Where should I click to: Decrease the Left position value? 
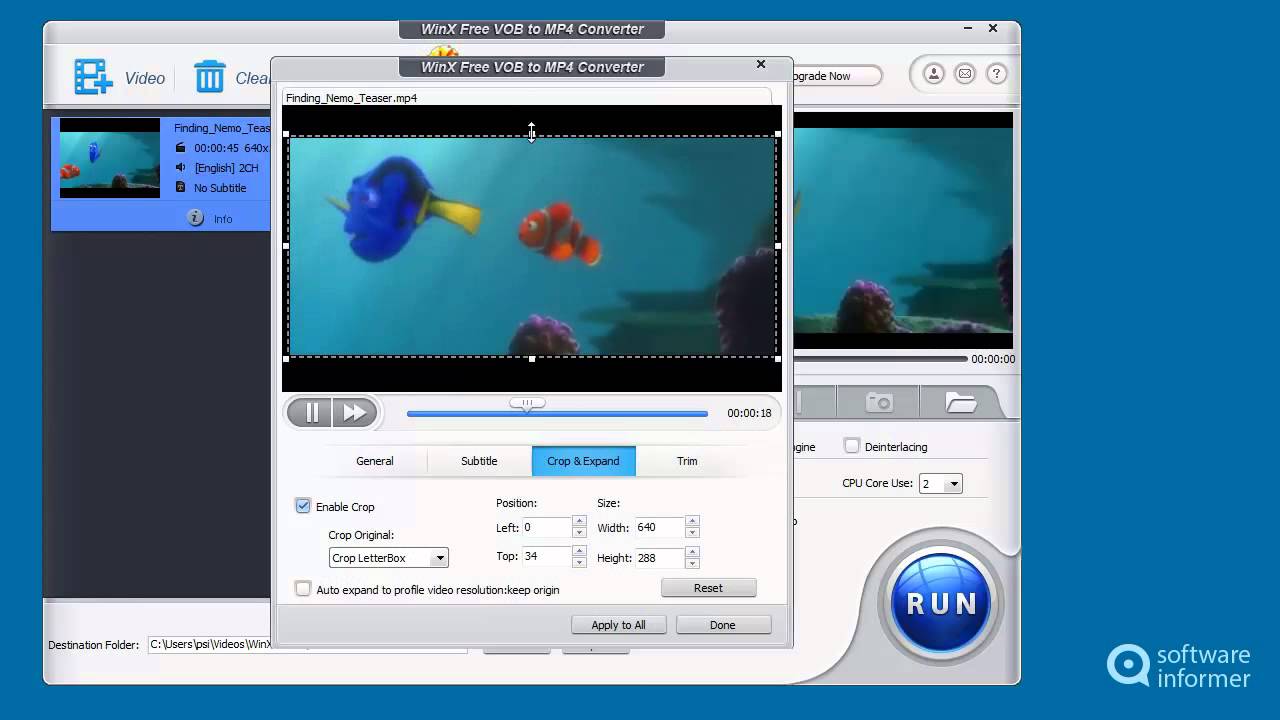point(579,532)
